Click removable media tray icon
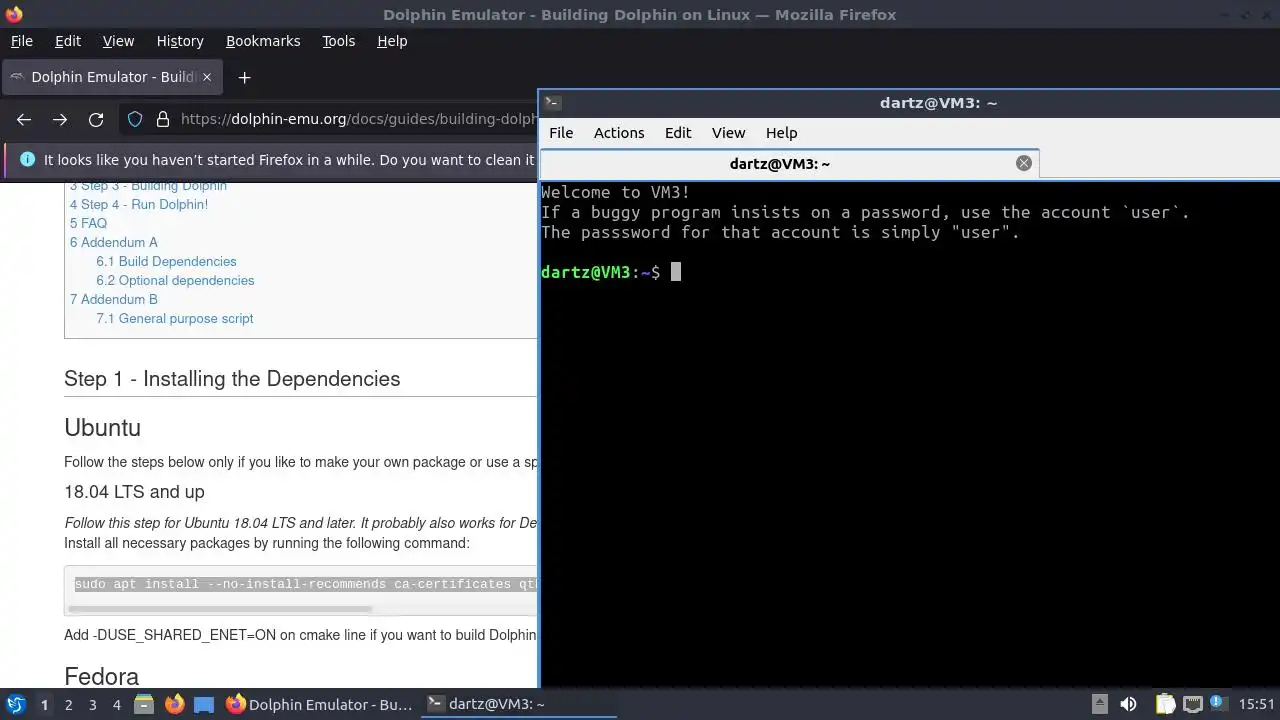Screen dimensions: 1280x720 click(1099, 704)
